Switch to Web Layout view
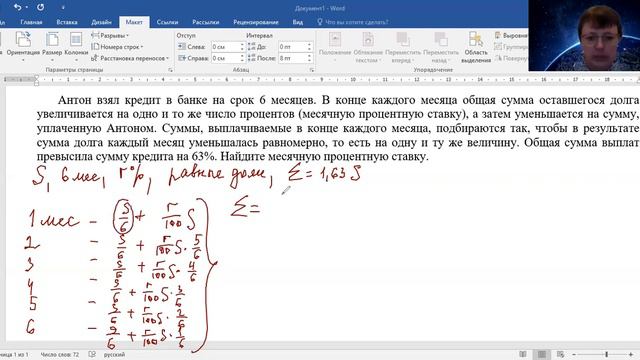Image resolution: width=640 pixels, height=360 pixels. (x=560, y=354)
